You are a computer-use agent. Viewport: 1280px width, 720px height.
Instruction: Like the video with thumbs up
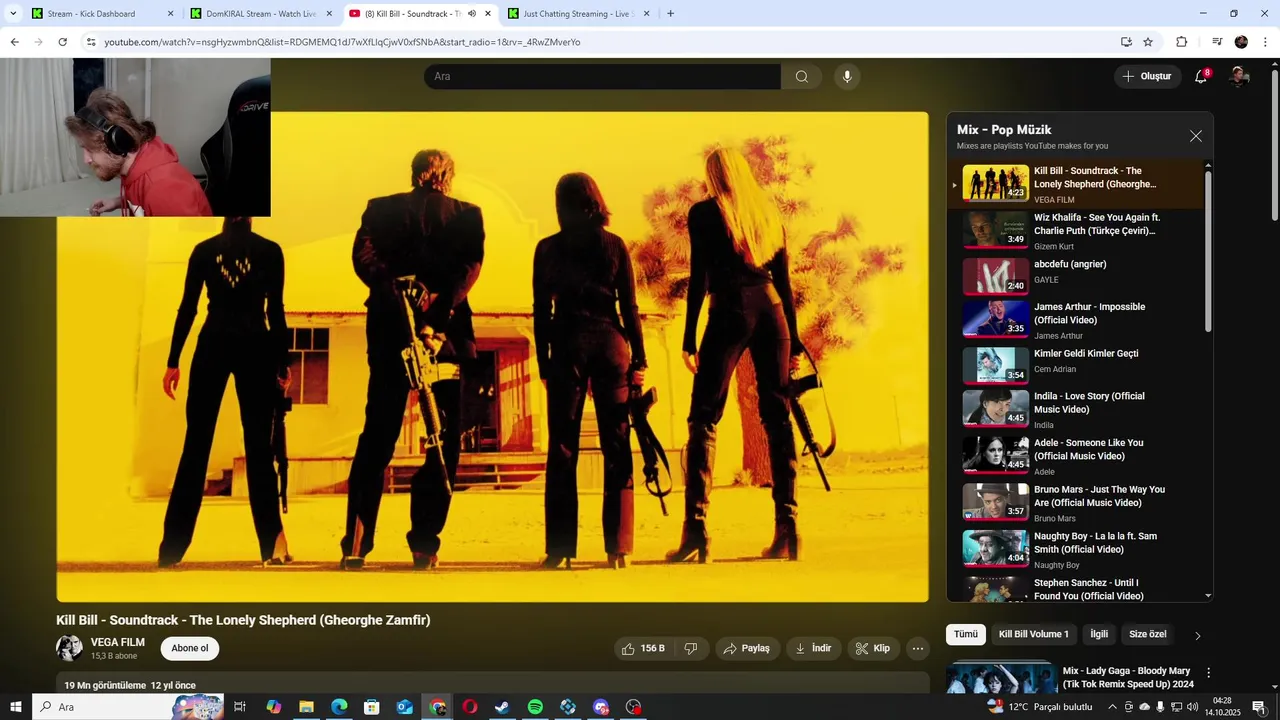pyautogui.click(x=642, y=649)
